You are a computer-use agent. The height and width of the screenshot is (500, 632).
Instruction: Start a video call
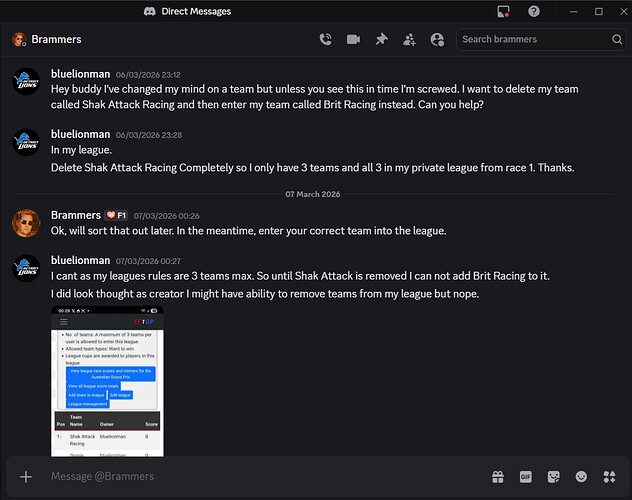coord(353,40)
